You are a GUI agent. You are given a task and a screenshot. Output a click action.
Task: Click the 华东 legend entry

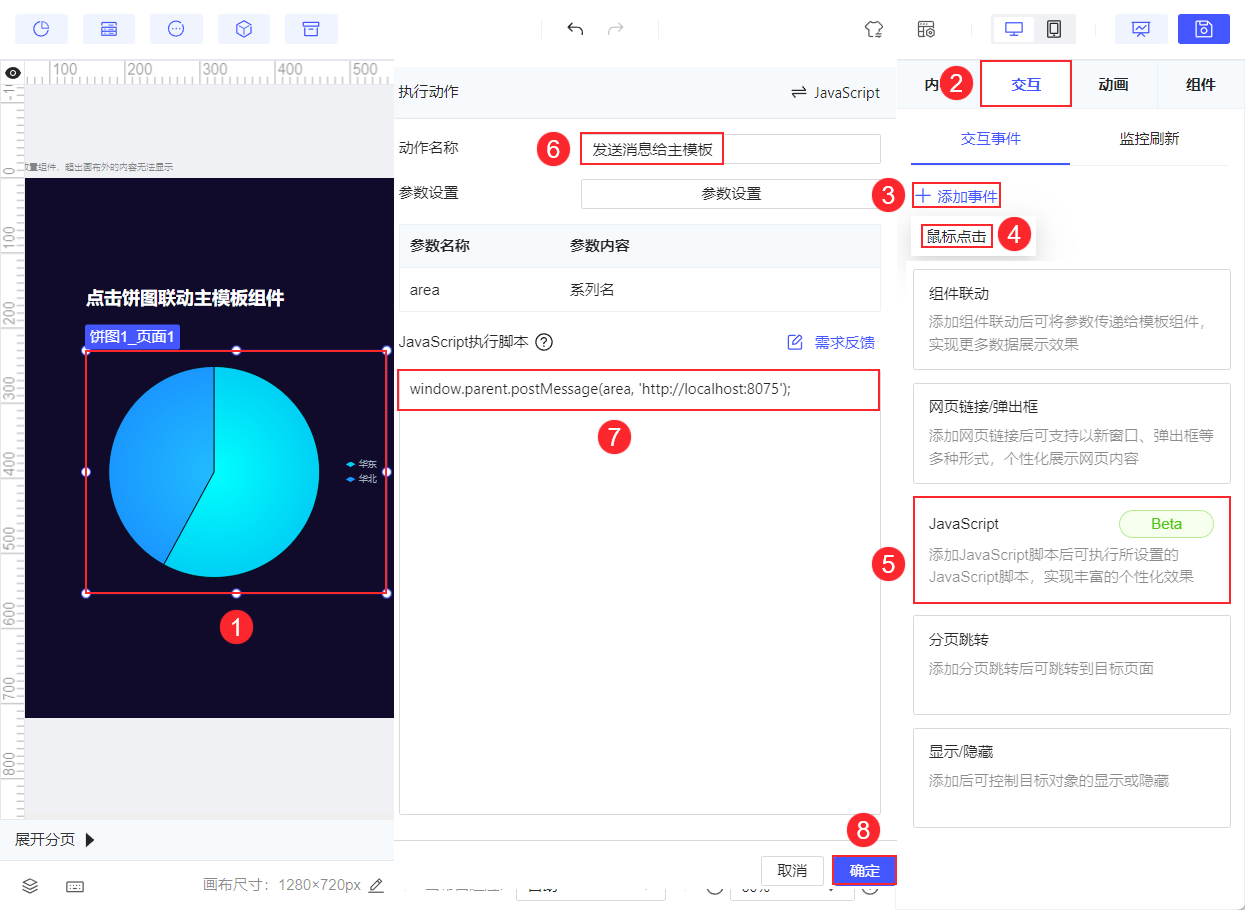point(361,464)
